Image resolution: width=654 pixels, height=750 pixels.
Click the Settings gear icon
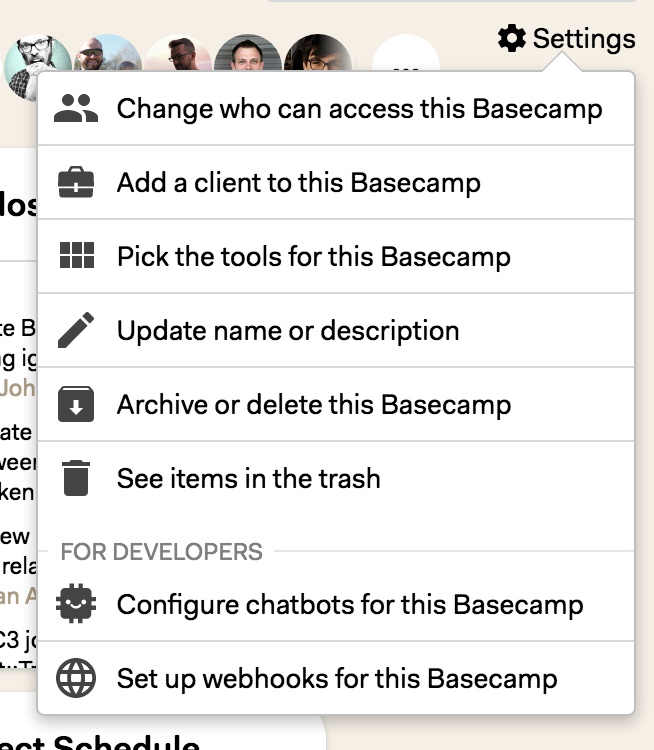point(512,38)
